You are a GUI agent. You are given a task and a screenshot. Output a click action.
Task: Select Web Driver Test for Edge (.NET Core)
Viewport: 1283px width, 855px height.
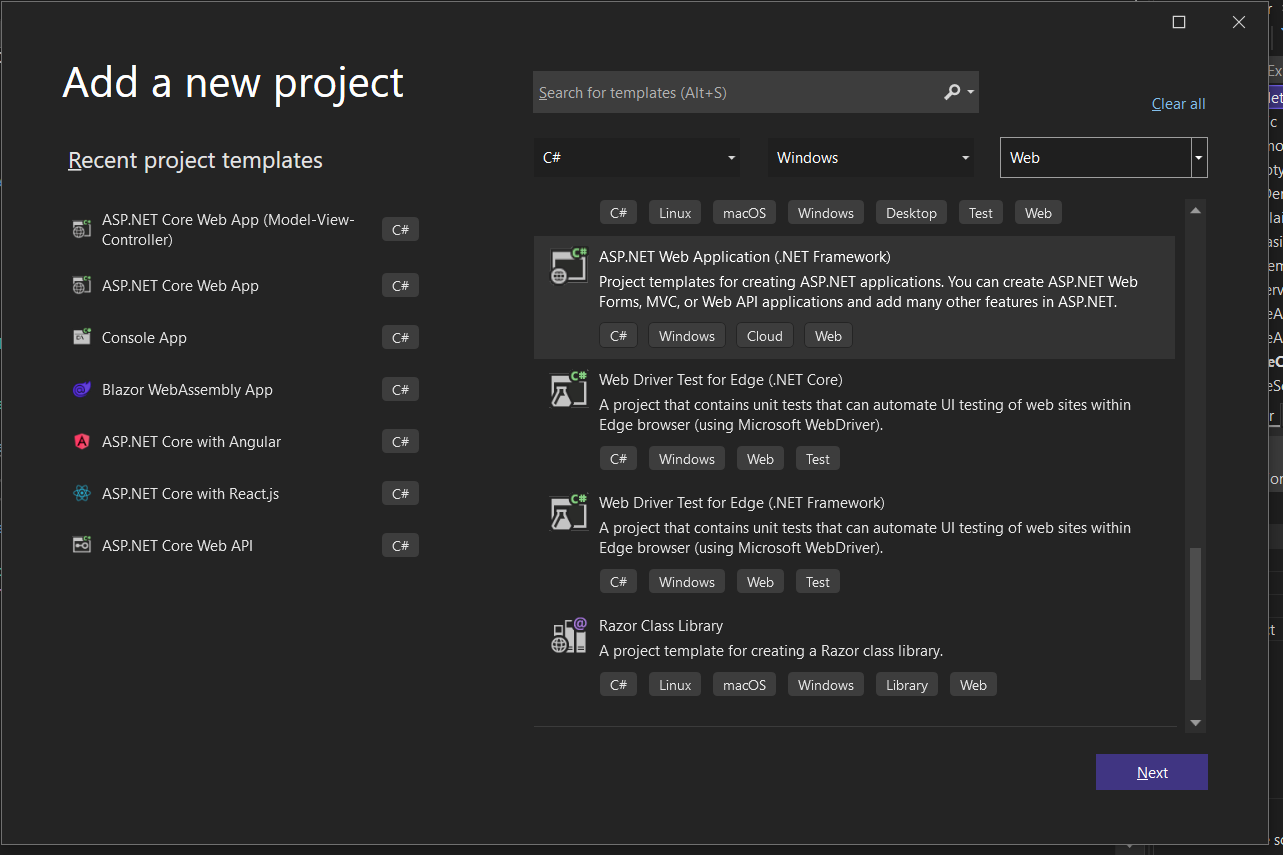(x=720, y=380)
